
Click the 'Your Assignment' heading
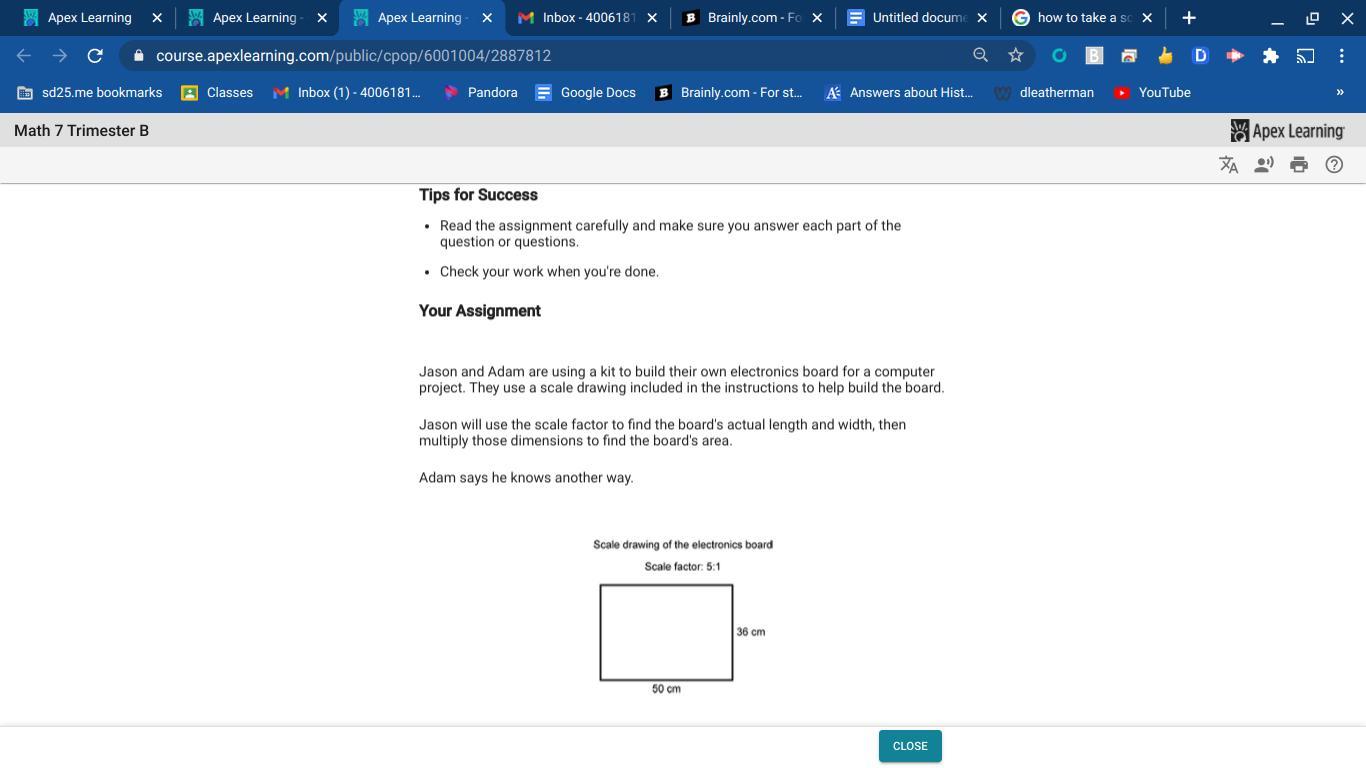[x=480, y=311]
